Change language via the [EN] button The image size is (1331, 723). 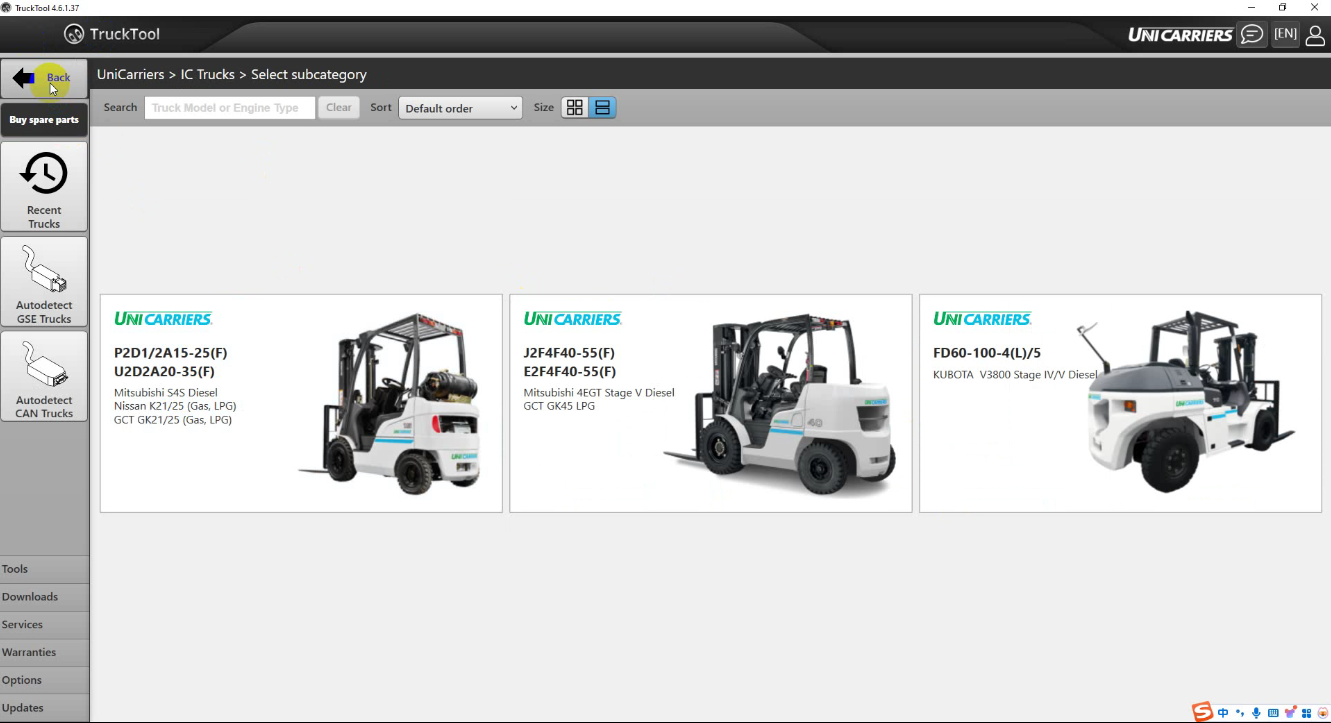[1285, 34]
